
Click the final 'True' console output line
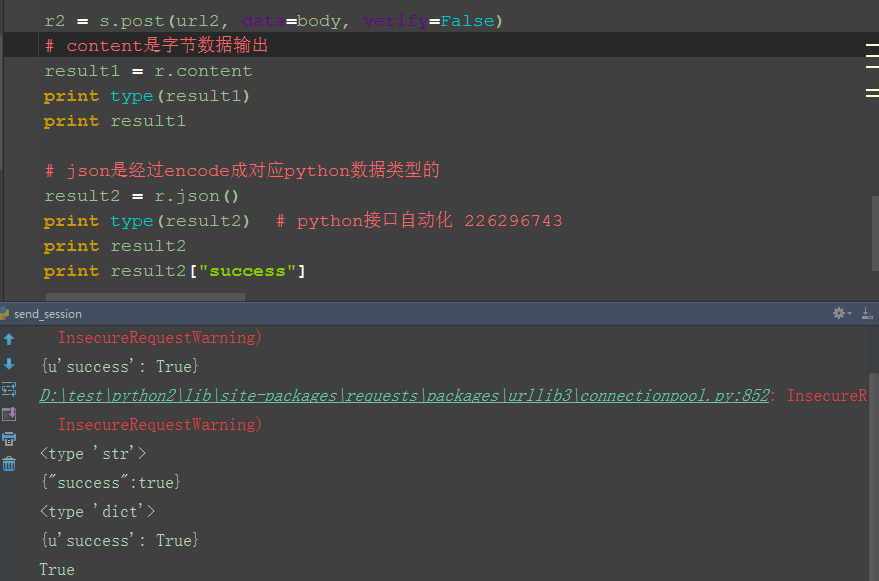[57, 570]
